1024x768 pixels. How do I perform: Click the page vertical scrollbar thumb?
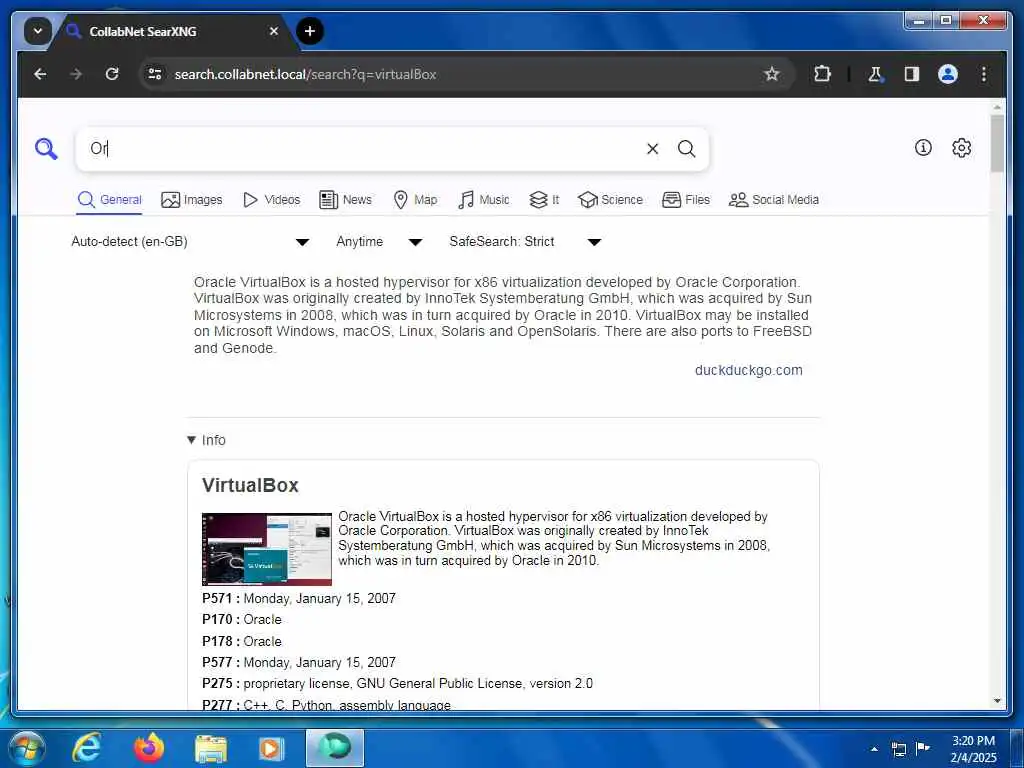click(x=997, y=143)
